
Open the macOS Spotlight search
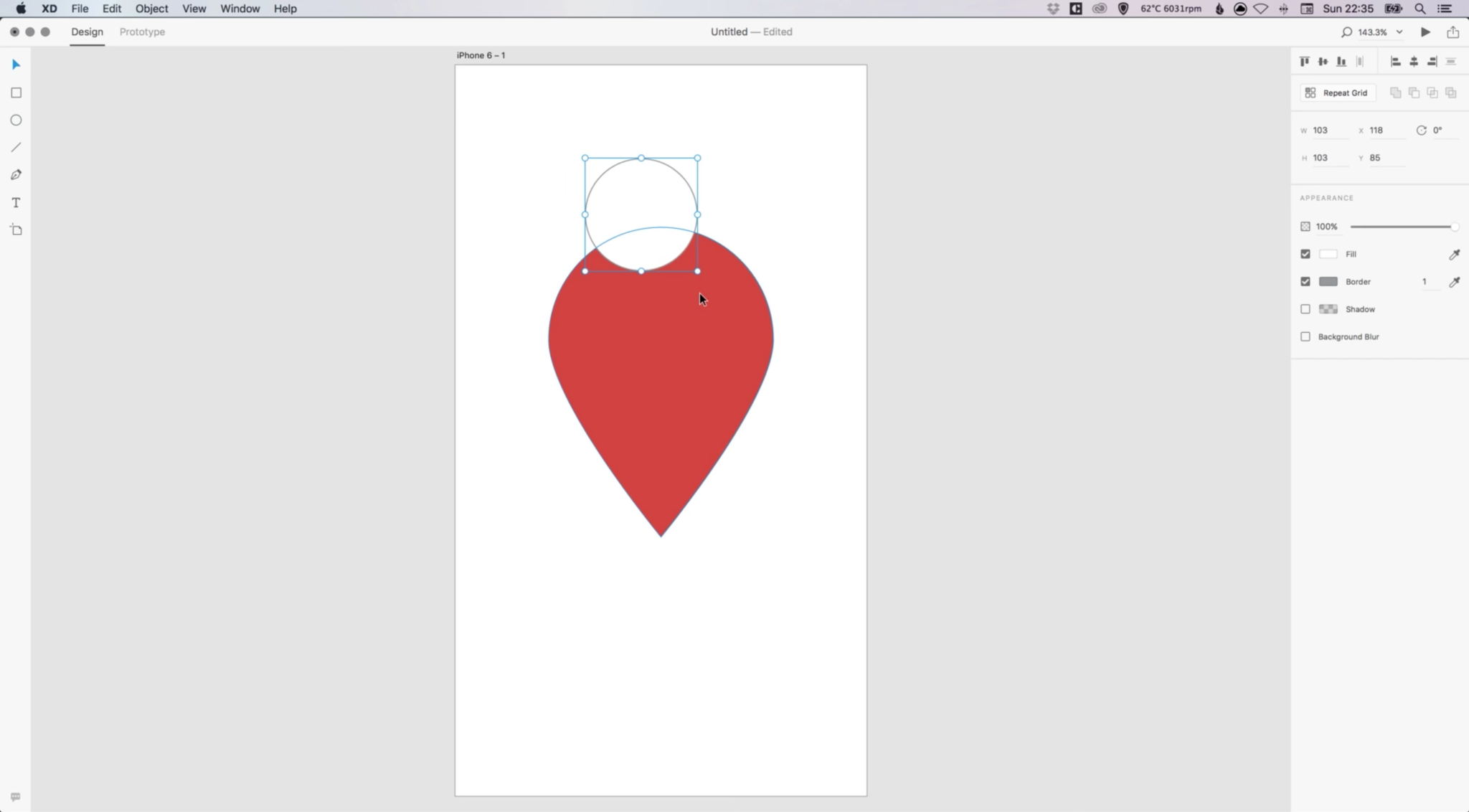[1419, 9]
